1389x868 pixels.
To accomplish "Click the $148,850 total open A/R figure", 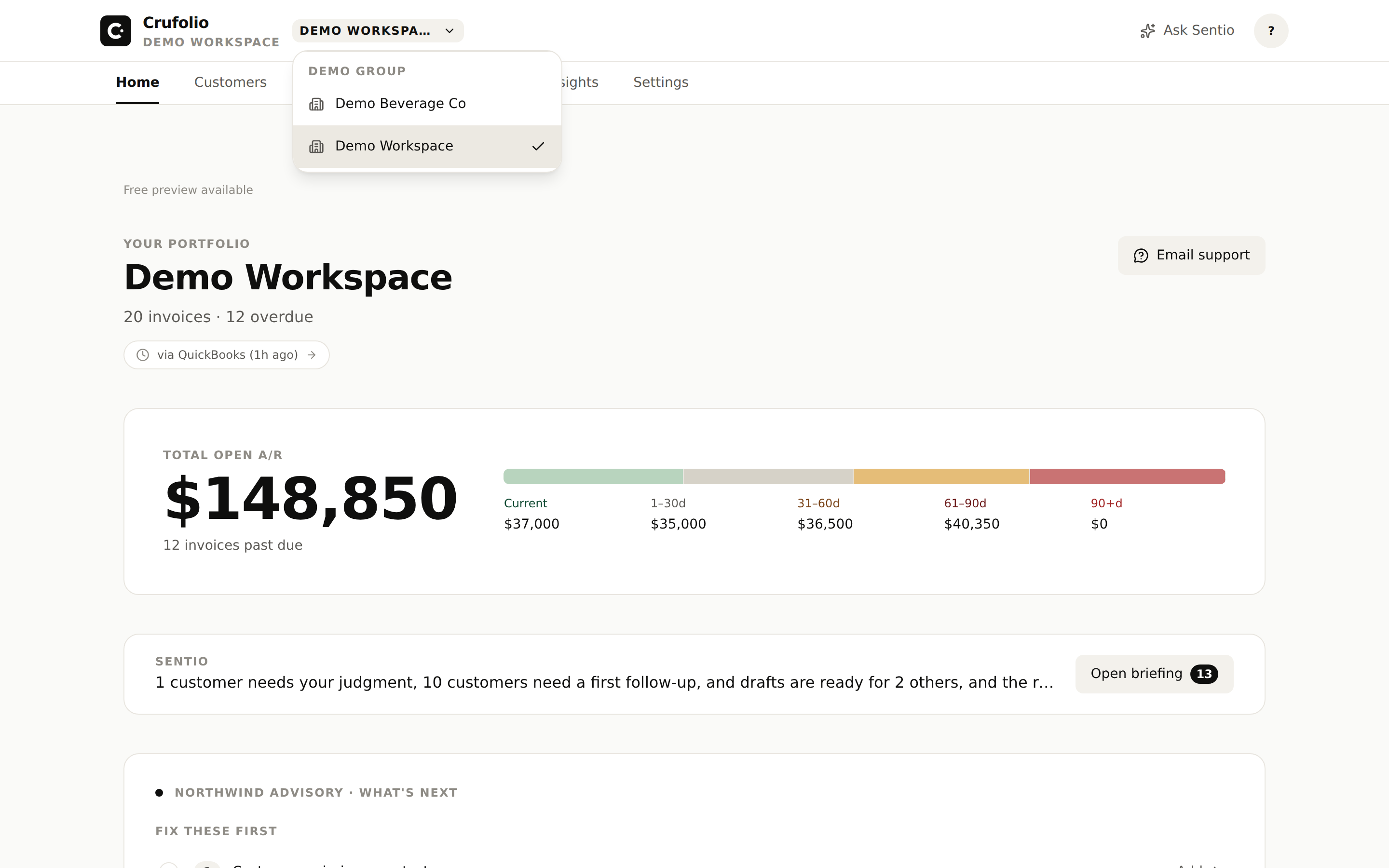I will coord(311,499).
